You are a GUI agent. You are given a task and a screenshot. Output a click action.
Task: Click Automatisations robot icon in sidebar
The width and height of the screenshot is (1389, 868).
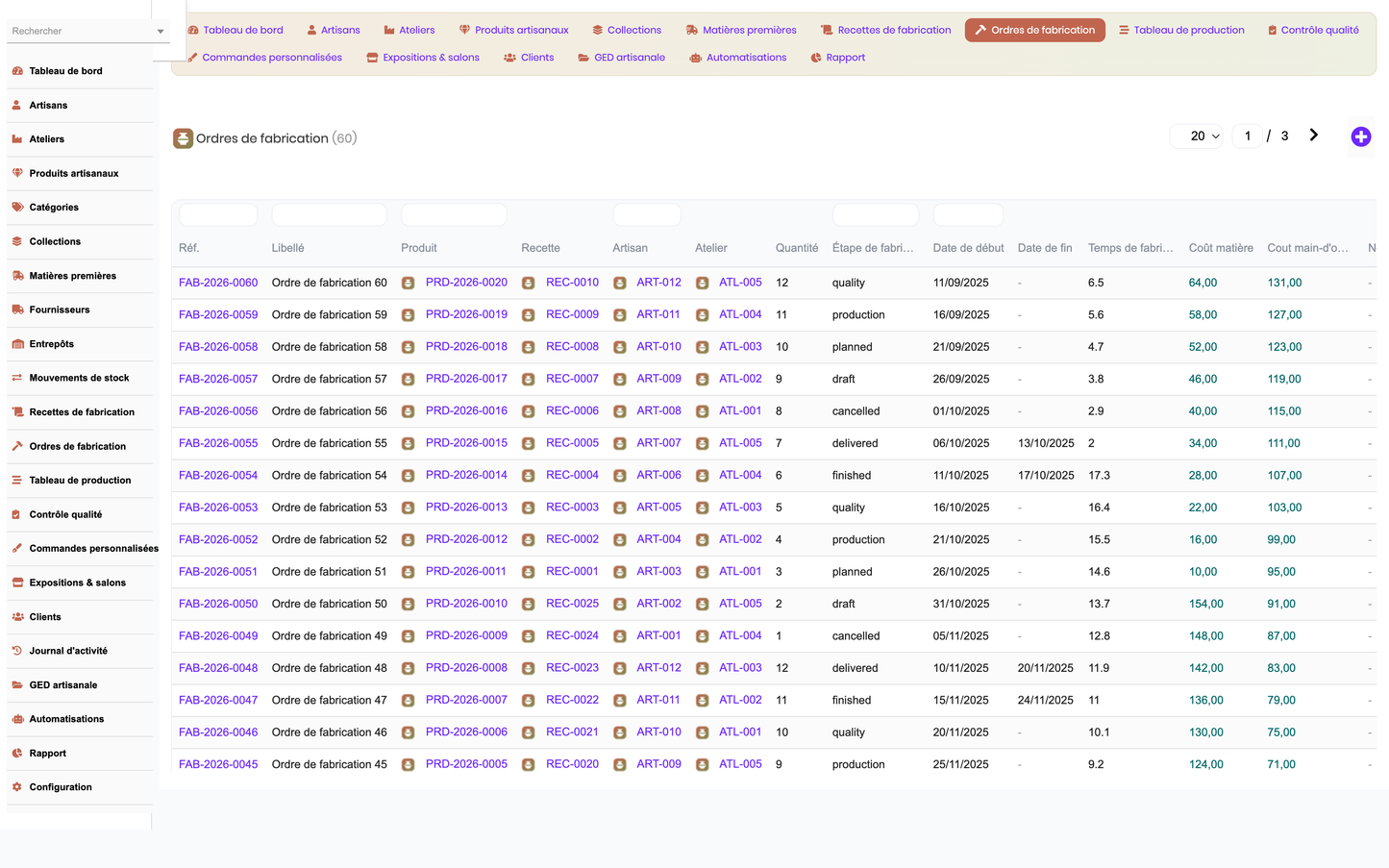[16, 719]
